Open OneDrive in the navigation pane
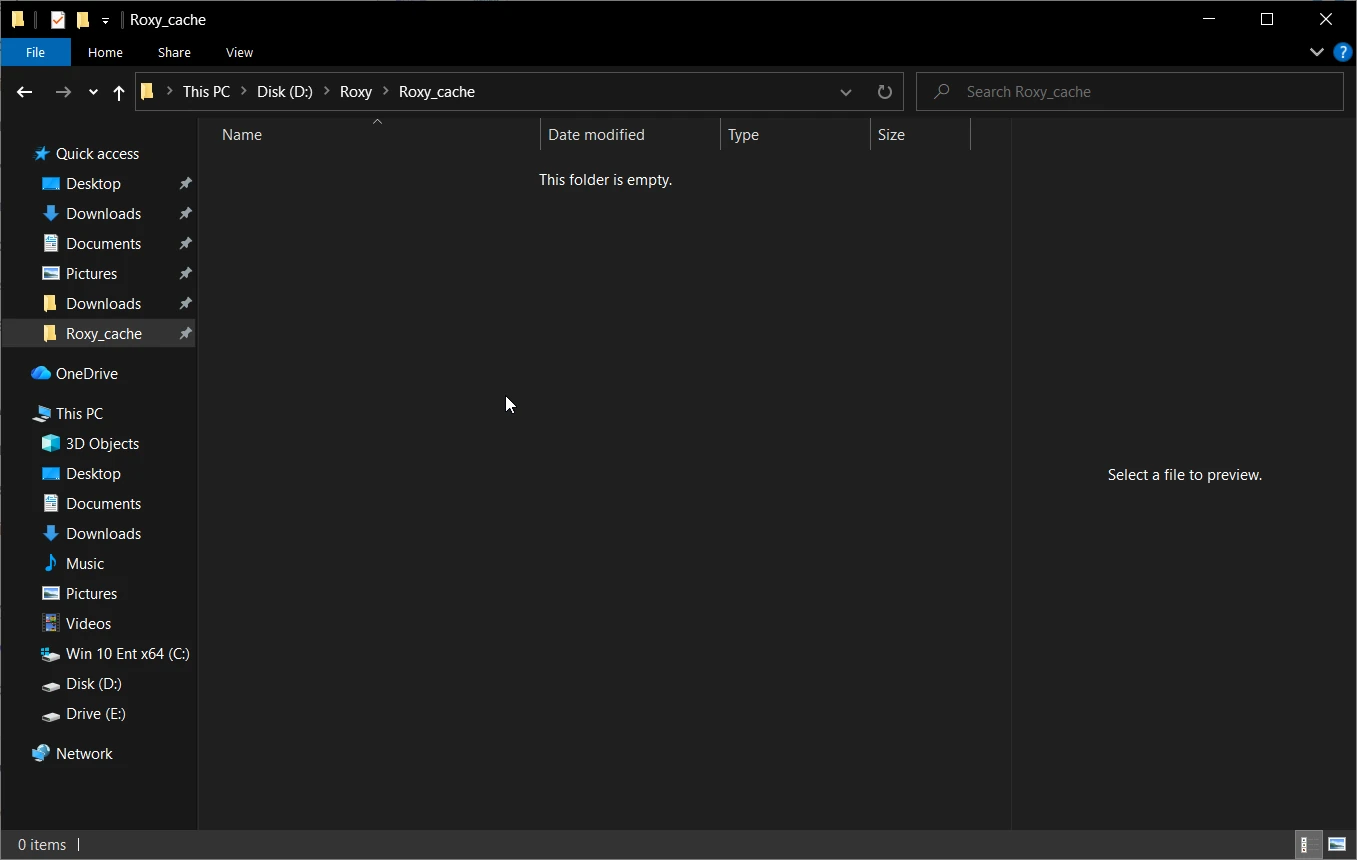This screenshot has width=1357, height=860. coord(86,373)
